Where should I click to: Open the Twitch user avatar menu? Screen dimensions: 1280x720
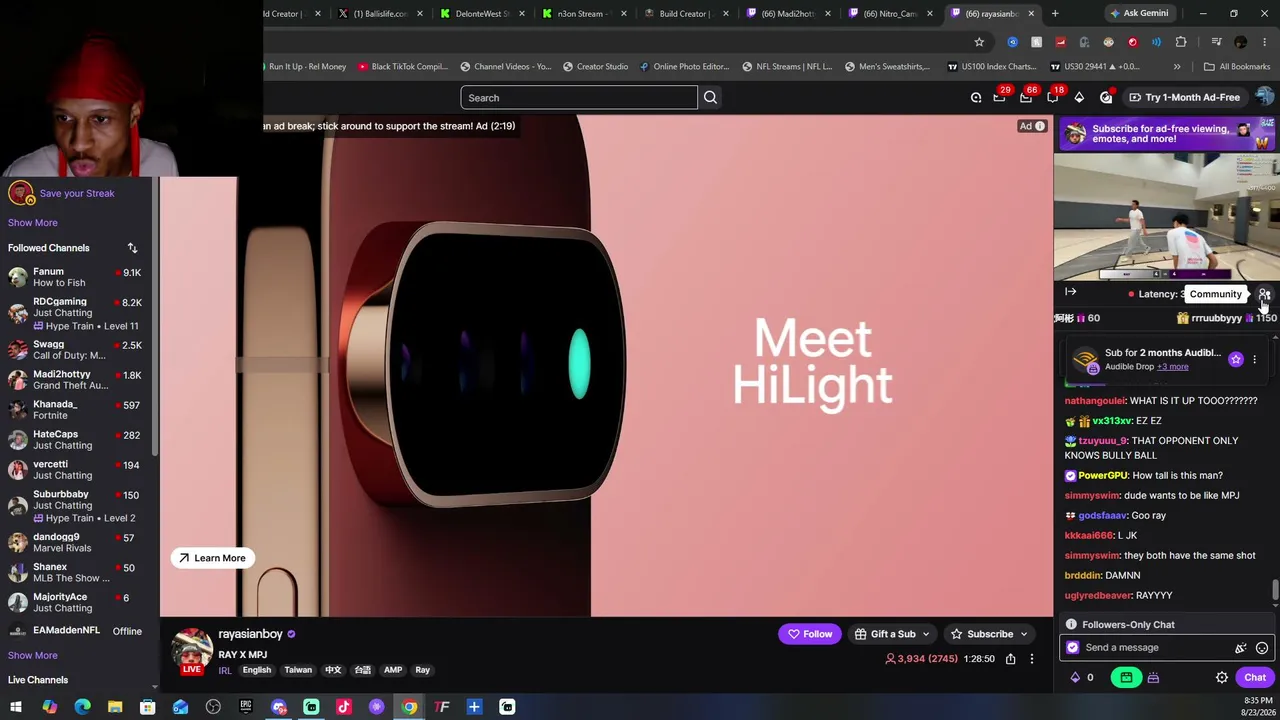[x=1265, y=97]
